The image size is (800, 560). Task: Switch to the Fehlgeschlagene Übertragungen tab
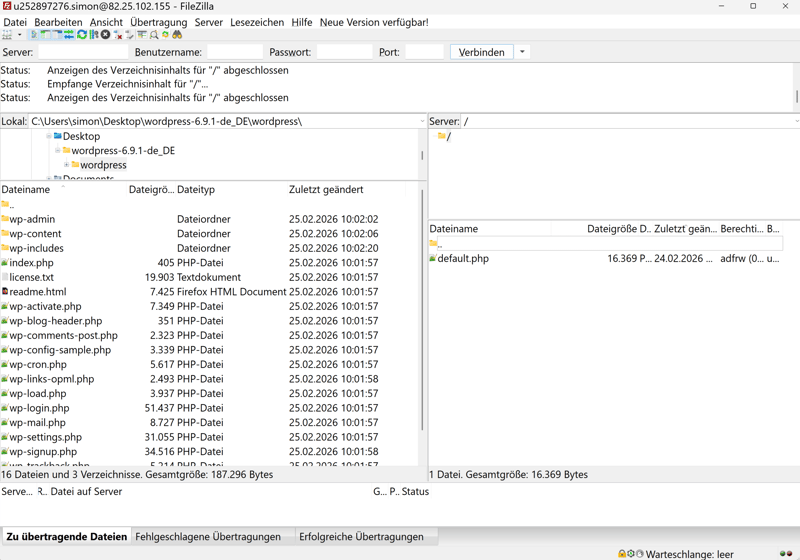(x=208, y=537)
